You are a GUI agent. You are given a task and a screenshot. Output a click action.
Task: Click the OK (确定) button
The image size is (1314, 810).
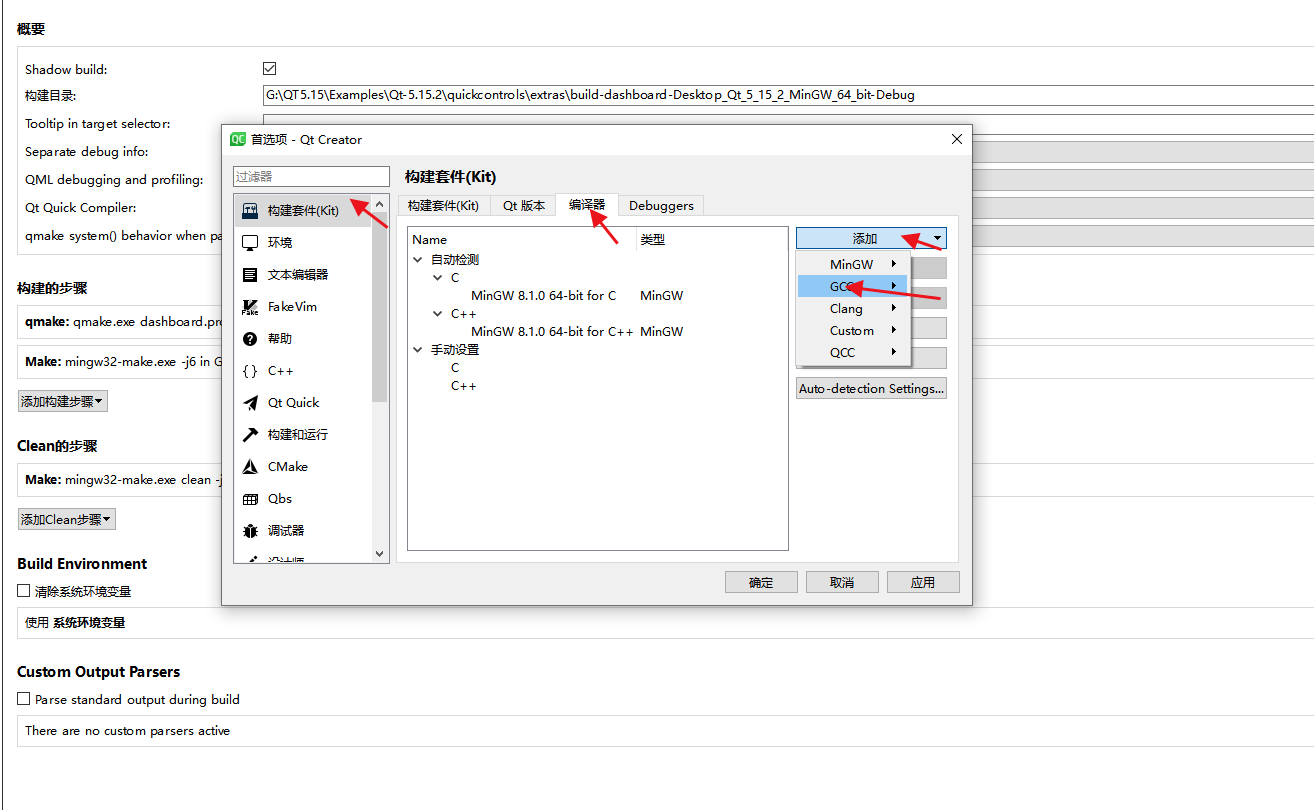pyautogui.click(x=761, y=582)
